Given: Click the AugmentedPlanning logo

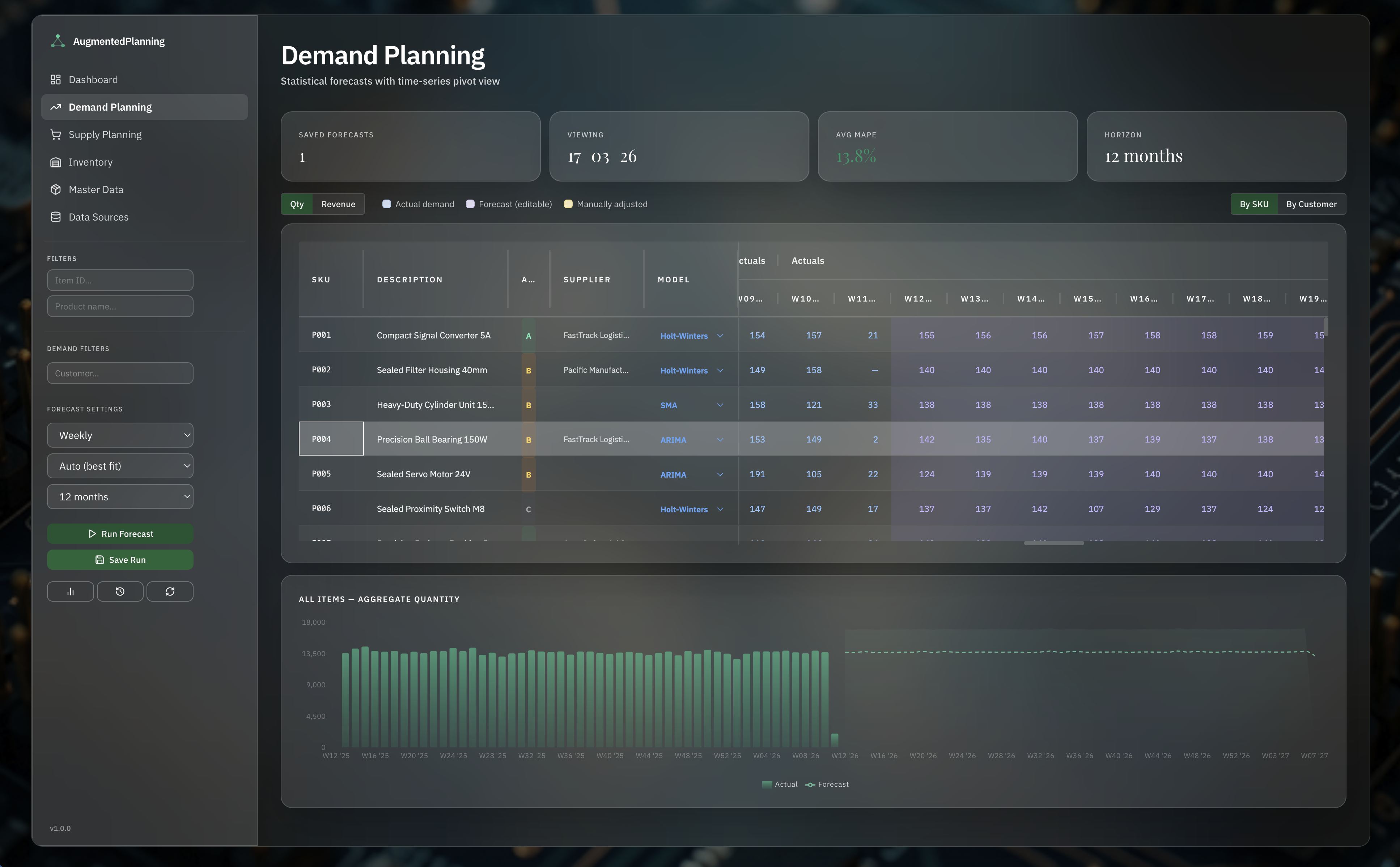Looking at the screenshot, I should click(x=107, y=41).
